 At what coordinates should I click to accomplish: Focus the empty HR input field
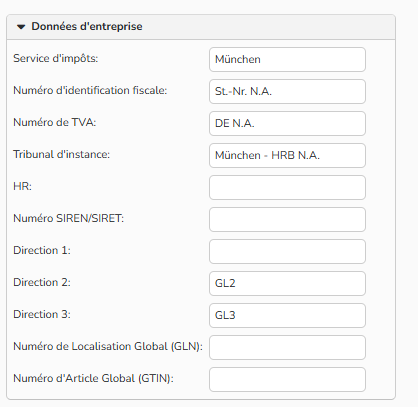[x=287, y=187]
